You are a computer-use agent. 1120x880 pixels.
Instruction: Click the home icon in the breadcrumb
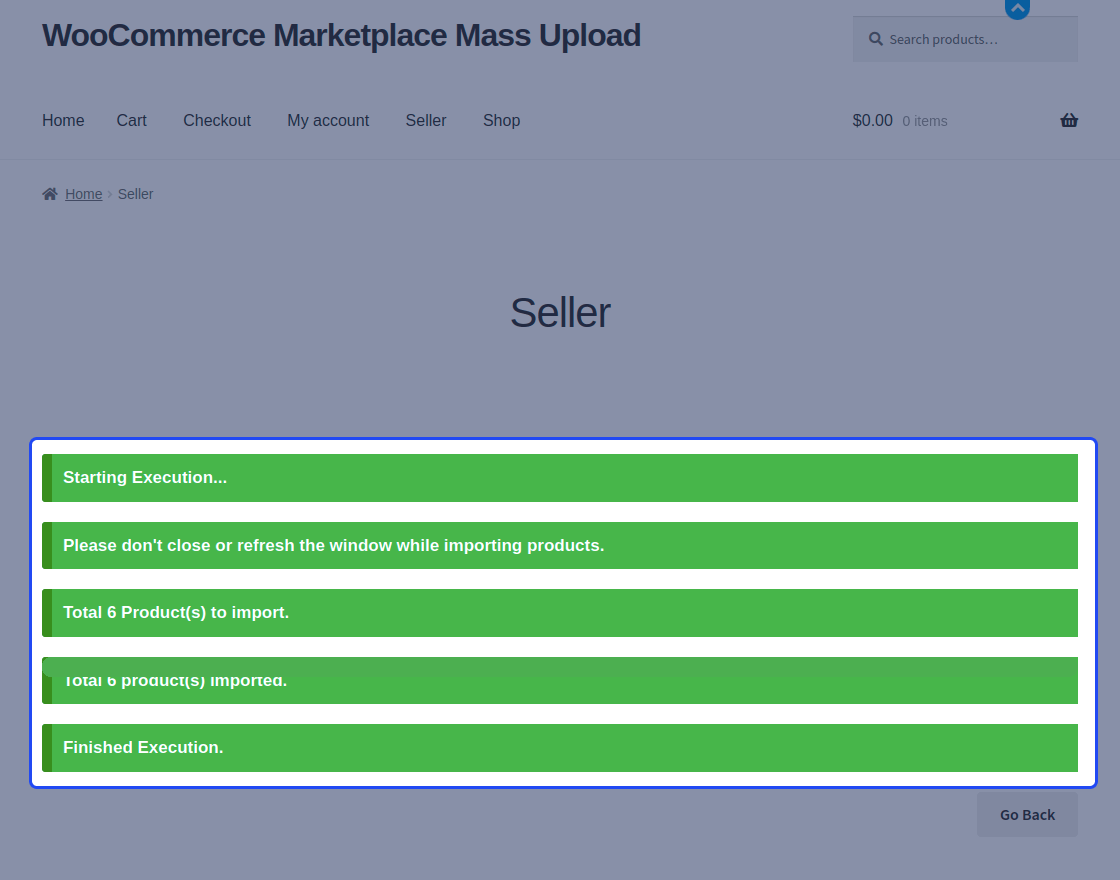pyautogui.click(x=47, y=193)
